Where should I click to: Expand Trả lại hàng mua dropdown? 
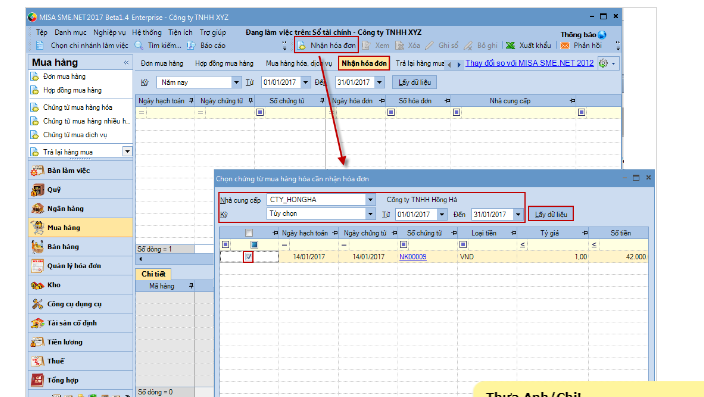[x=128, y=151]
